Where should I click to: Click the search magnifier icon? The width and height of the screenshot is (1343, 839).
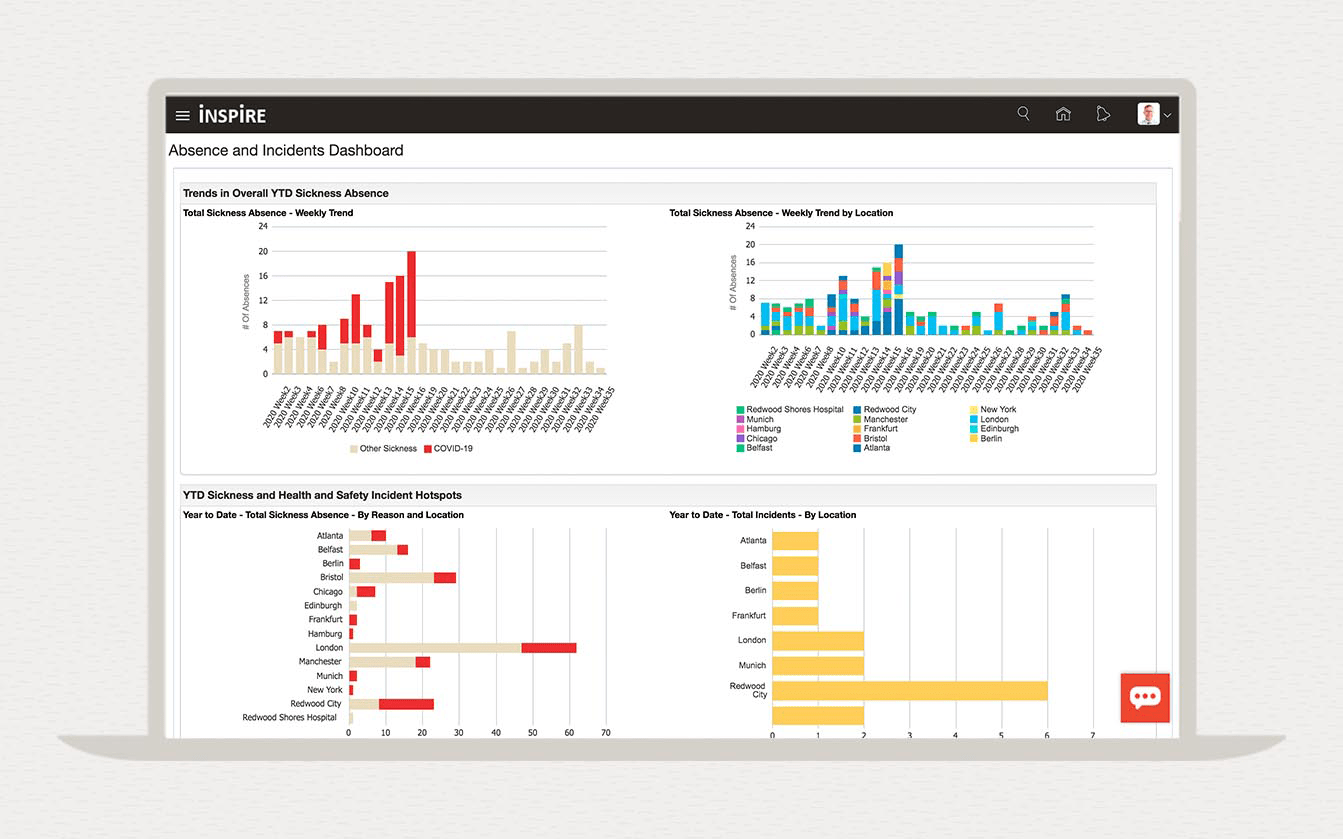click(1023, 114)
